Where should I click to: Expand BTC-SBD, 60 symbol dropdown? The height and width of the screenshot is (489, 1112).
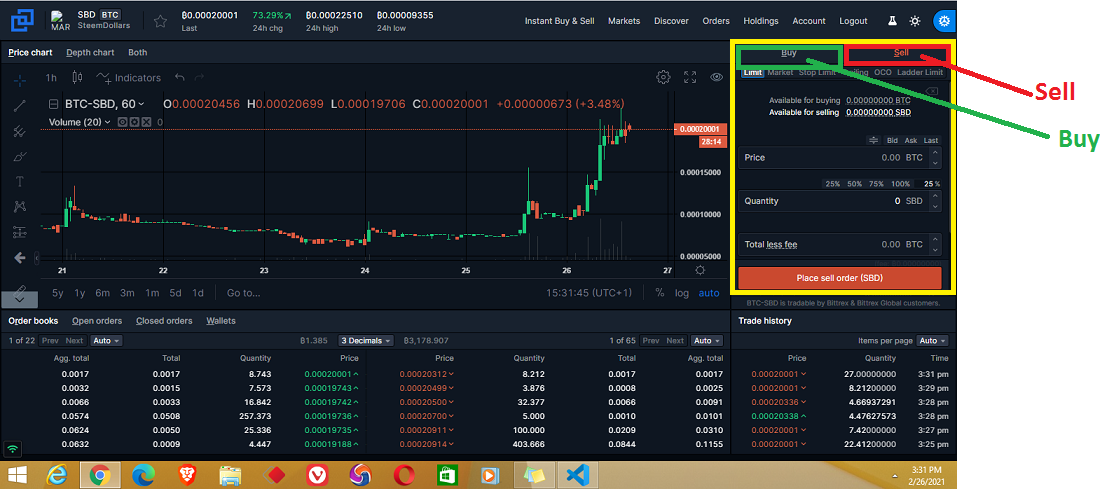click(104, 104)
